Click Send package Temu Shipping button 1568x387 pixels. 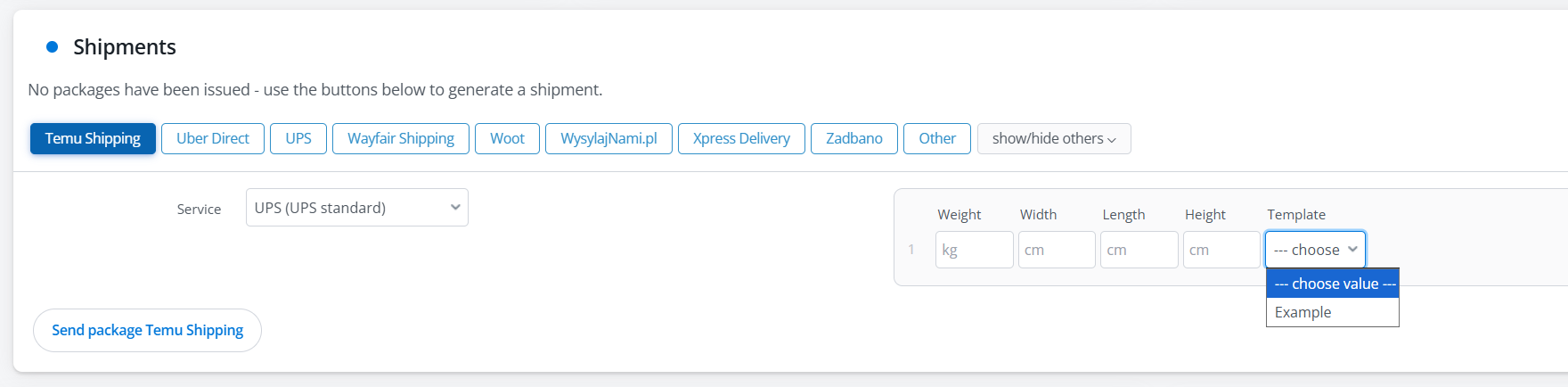click(147, 330)
